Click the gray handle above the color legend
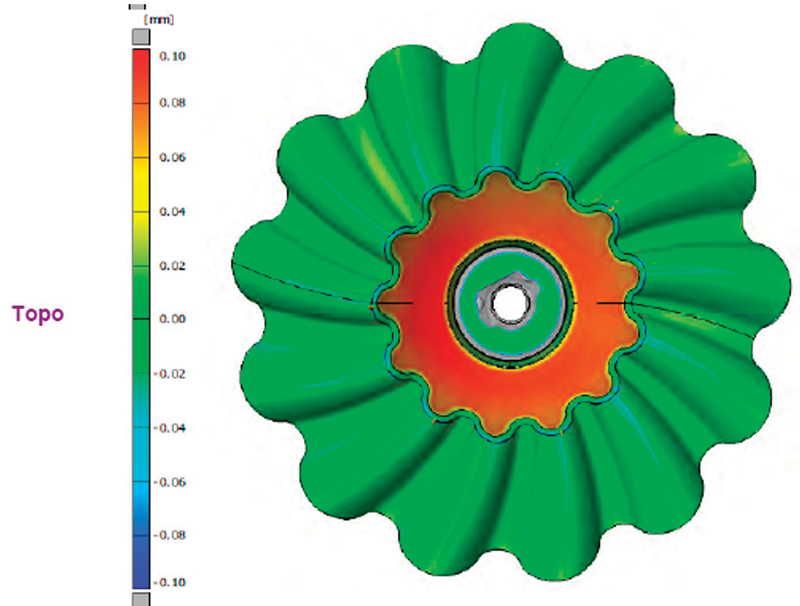Screen dimensions: 800x606 point(141,37)
